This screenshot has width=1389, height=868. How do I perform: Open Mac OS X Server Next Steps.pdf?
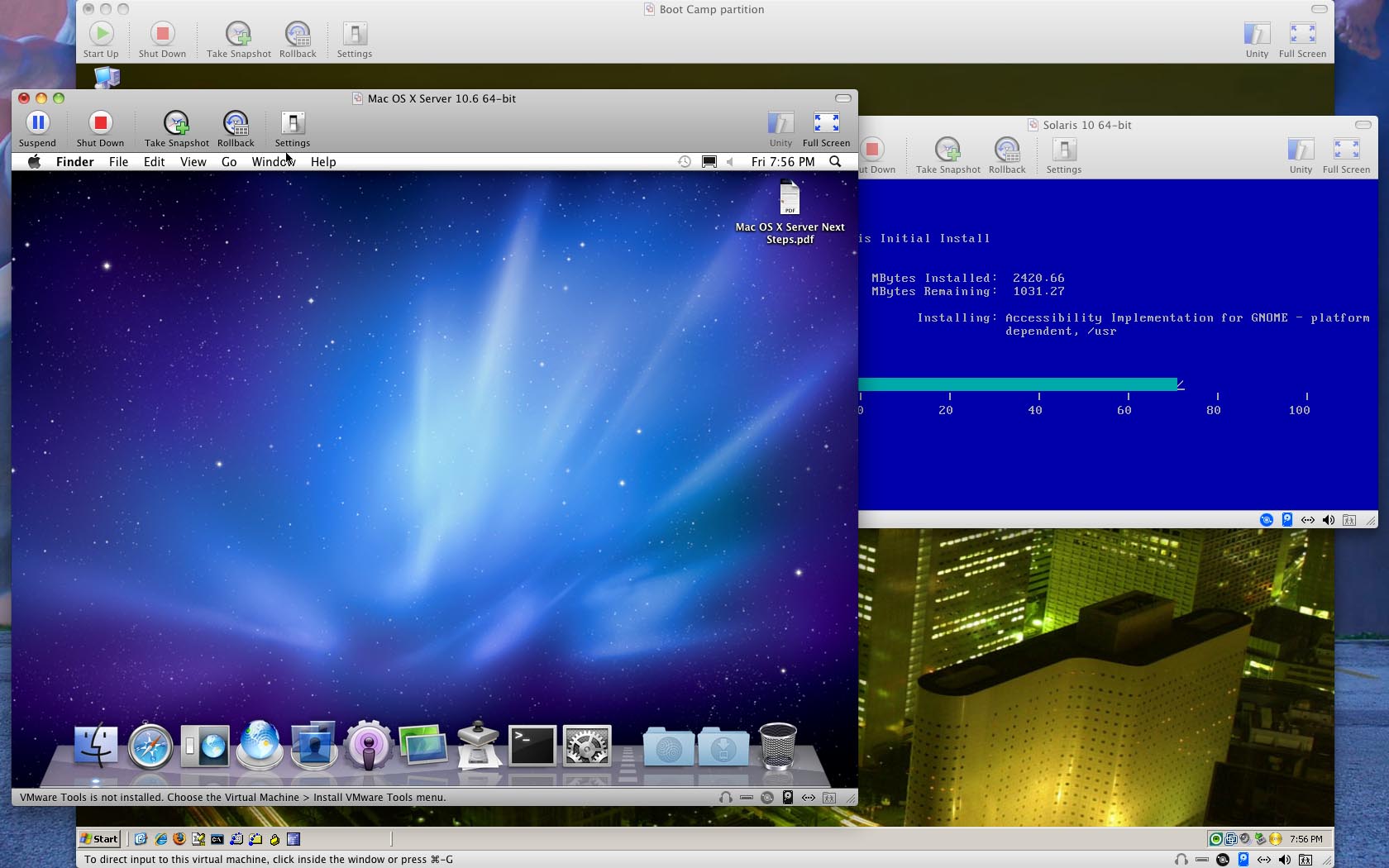[x=790, y=213]
